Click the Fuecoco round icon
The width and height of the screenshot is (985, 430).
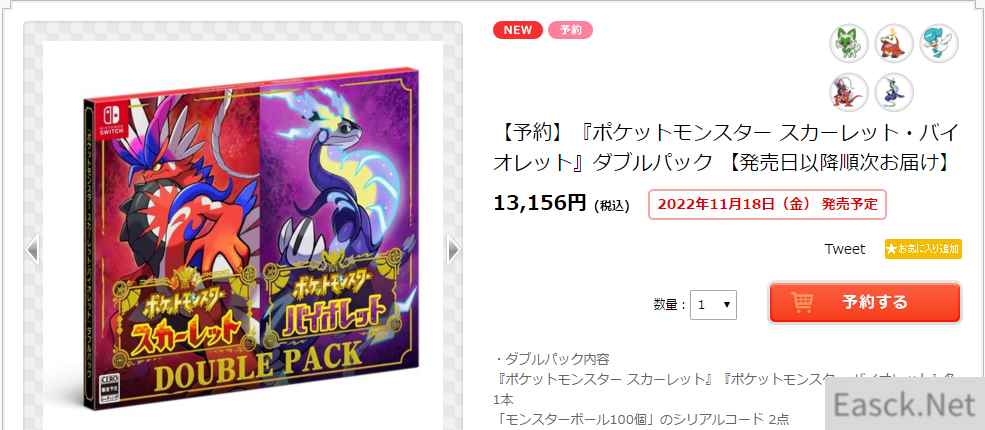(894, 43)
